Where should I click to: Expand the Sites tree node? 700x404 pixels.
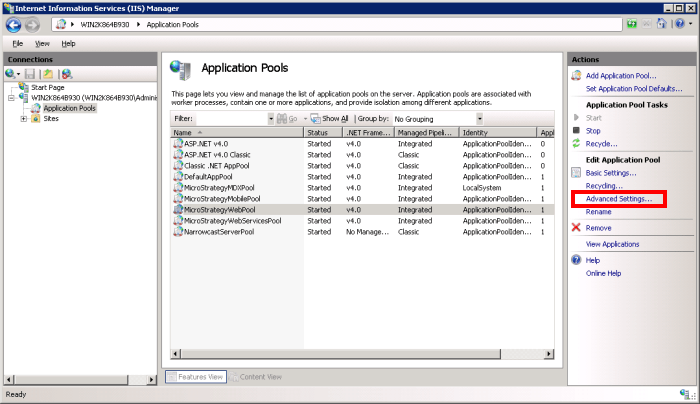(x=24, y=119)
